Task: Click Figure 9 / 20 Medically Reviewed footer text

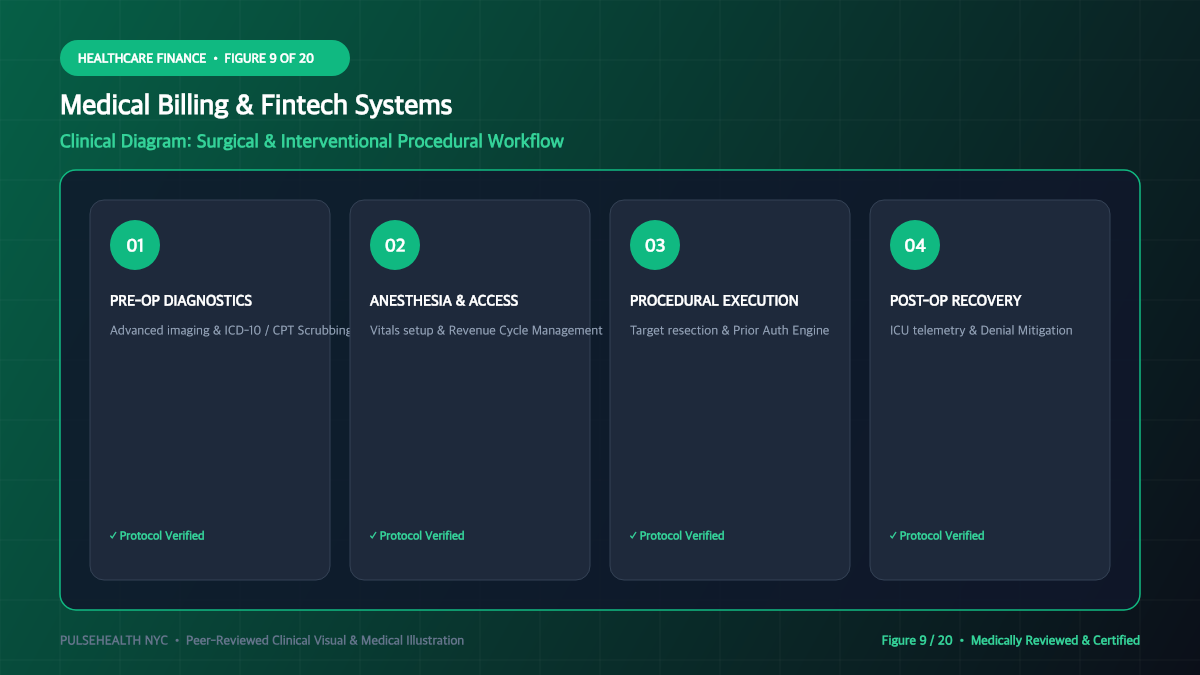Action: [1010, 640]
